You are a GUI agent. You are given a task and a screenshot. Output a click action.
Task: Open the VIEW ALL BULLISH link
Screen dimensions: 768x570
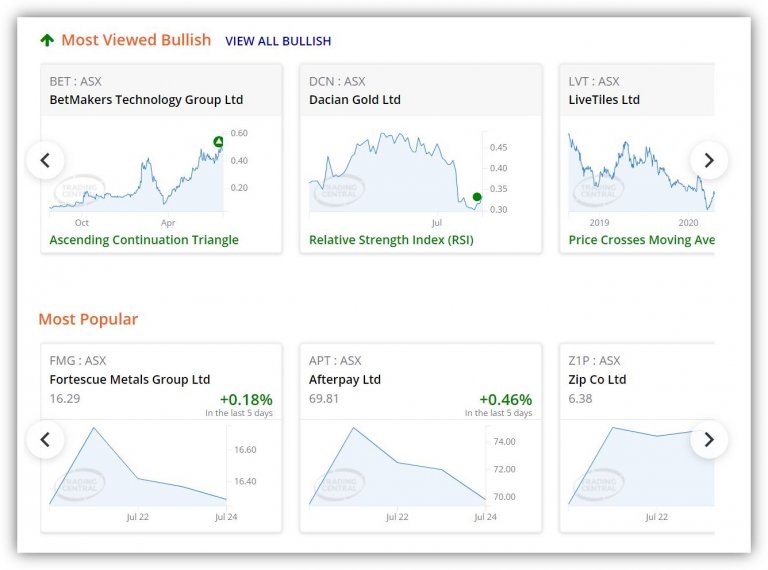278,42
